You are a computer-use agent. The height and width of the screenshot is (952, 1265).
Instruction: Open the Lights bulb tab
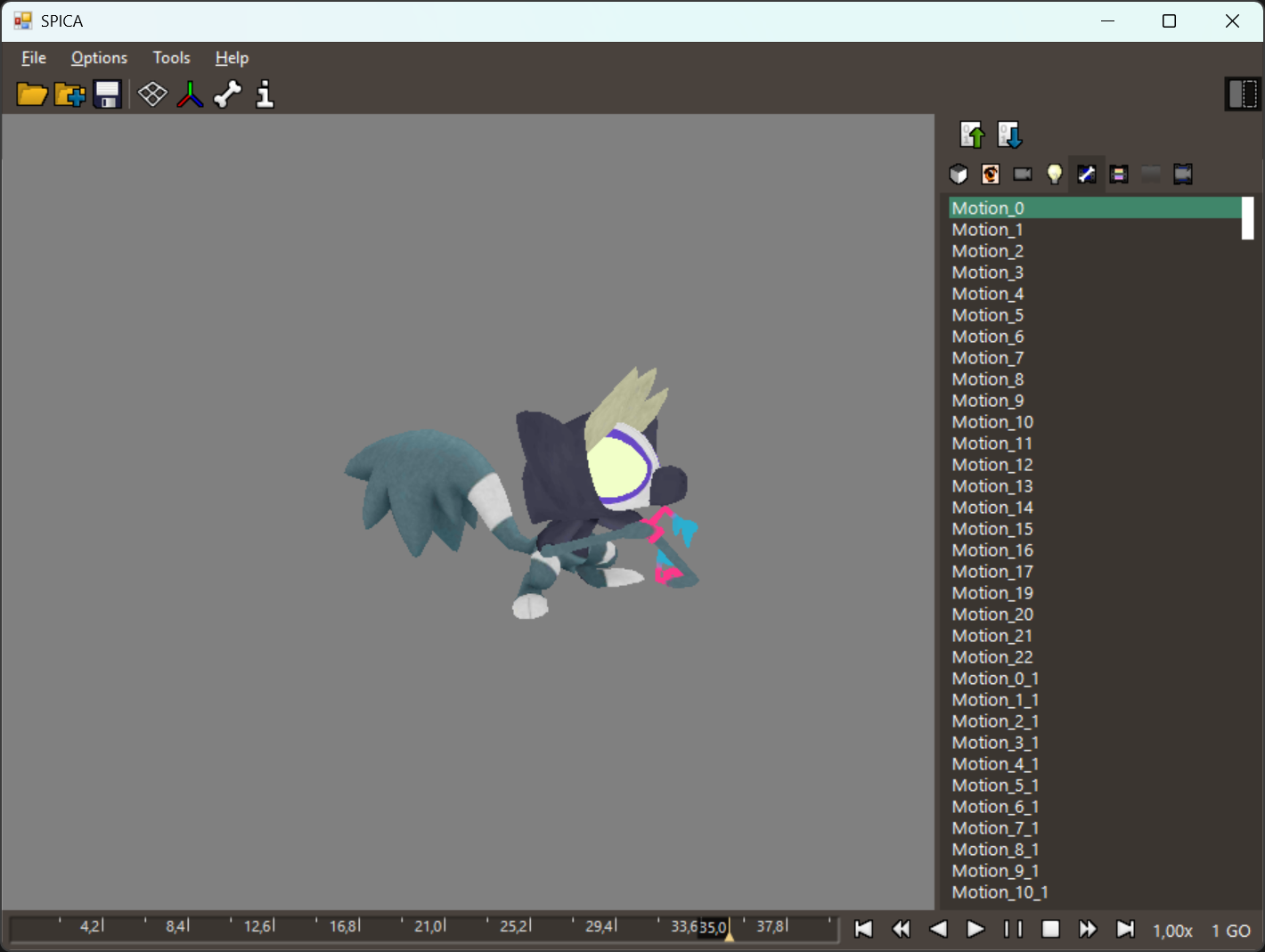pos(1055,174)
